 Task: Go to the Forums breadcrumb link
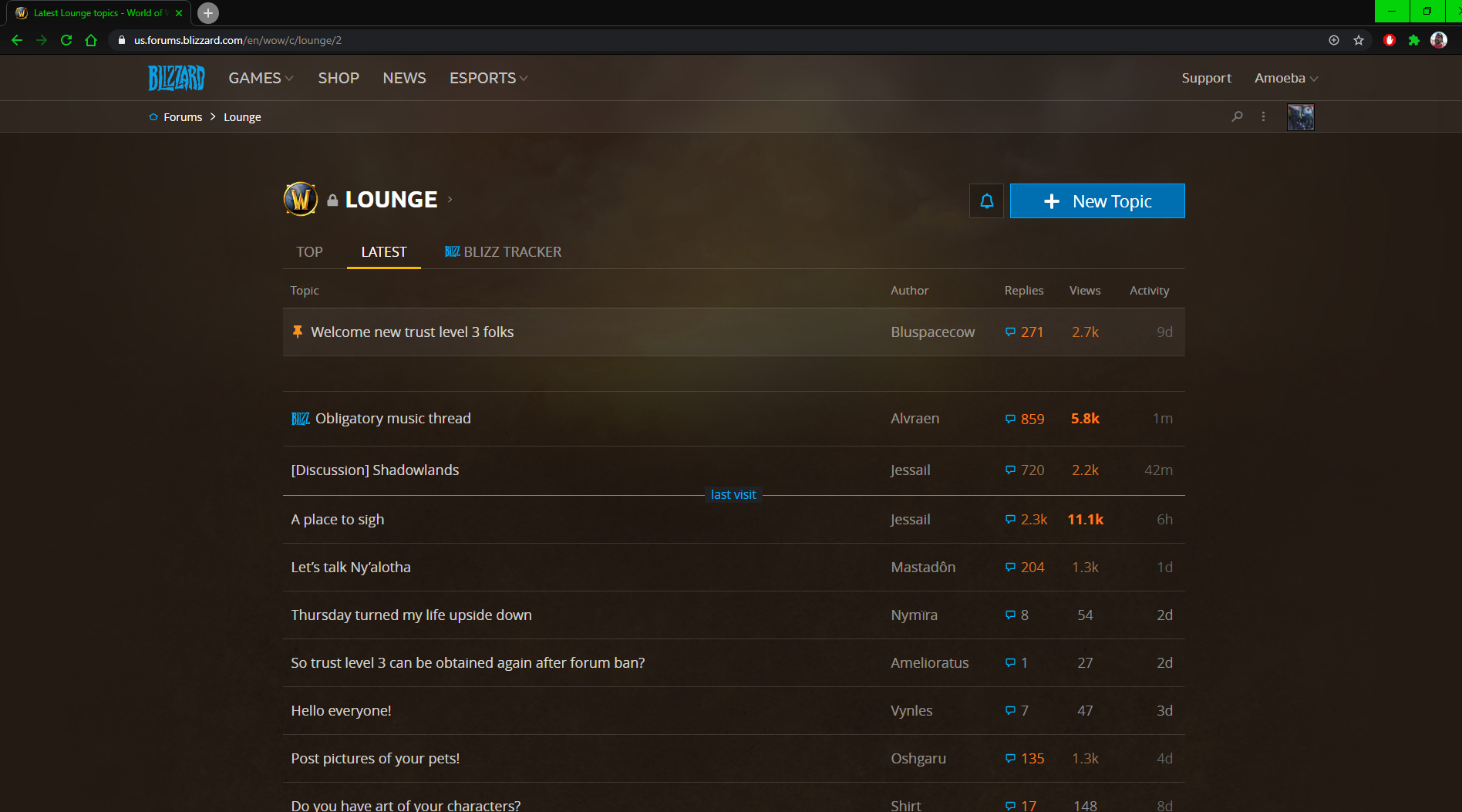(x=183, y=117)
